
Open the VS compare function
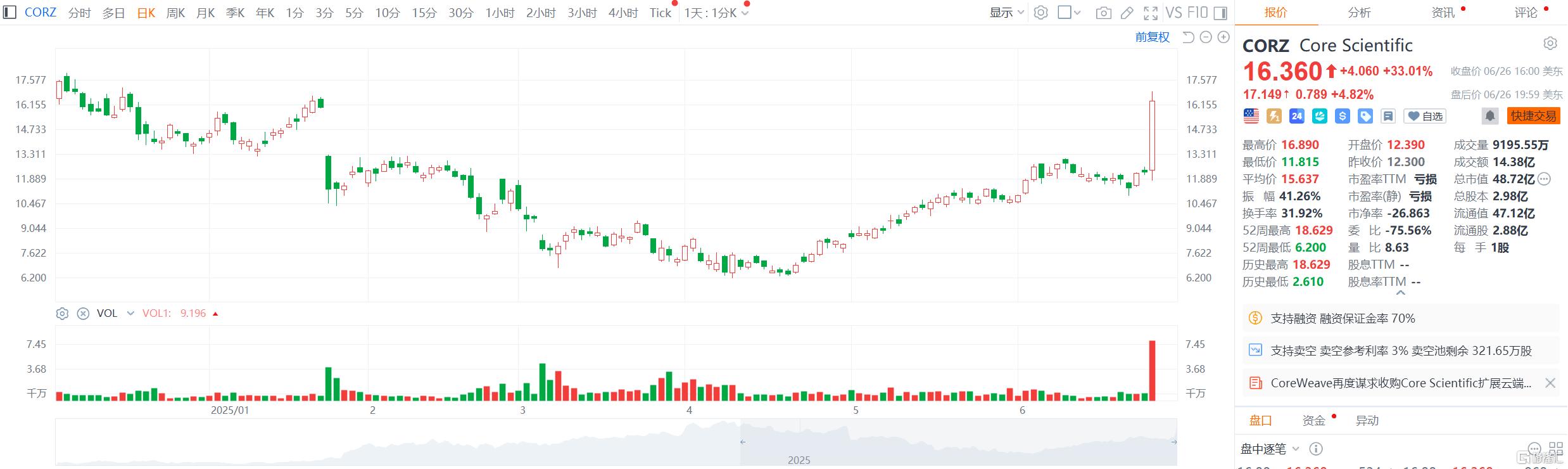[1173, 13]
